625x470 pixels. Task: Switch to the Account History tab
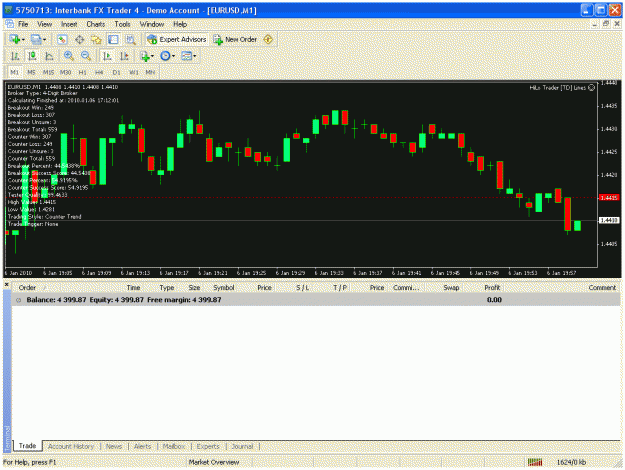click(x=71, y=446)
